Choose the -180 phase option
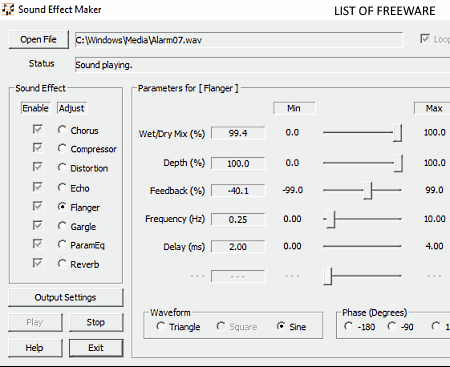450x367 pixels. (x=349, y=326)
